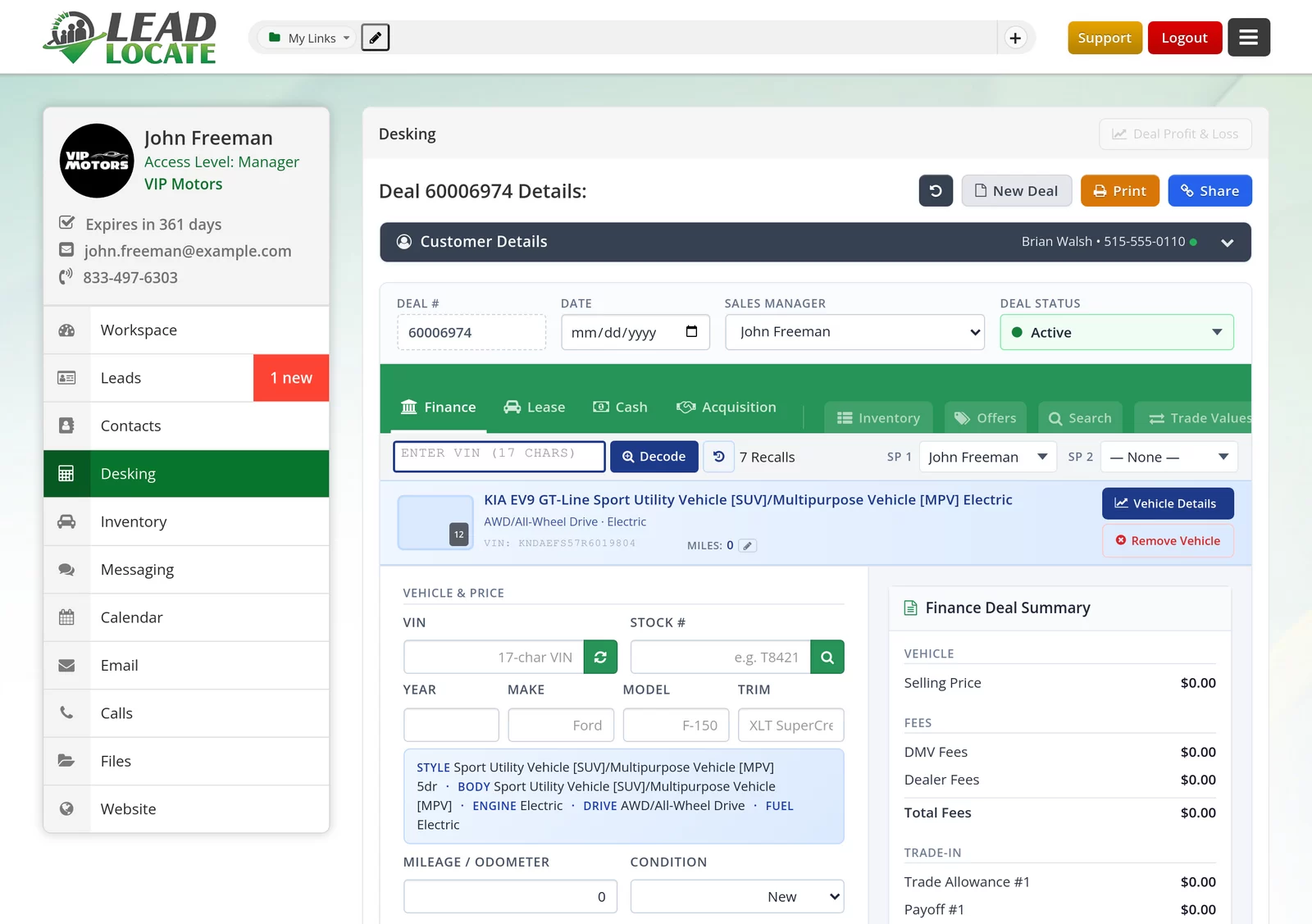Click the edit links pencil icon
1312x924 pixels.
click(x=376, y=38)
